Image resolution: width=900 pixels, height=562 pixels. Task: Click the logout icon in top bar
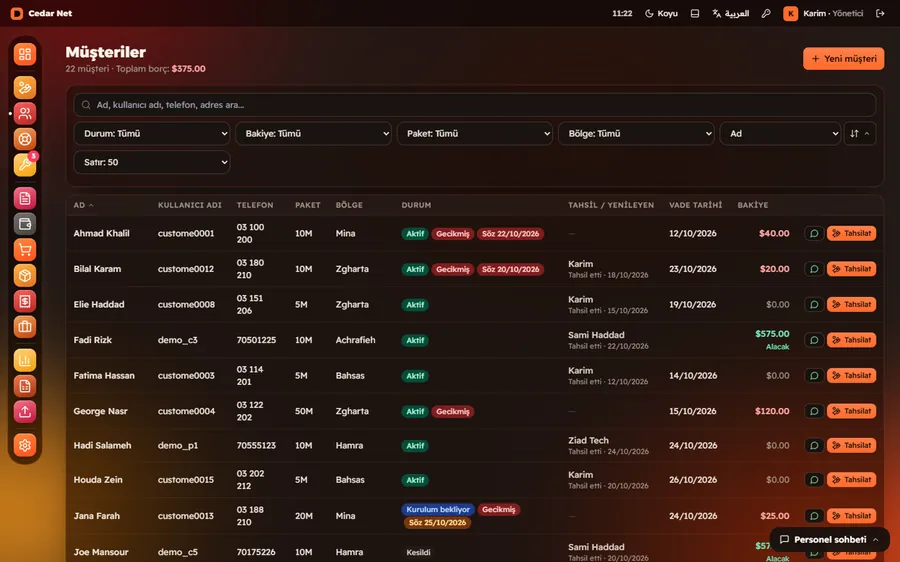[880, 13]
